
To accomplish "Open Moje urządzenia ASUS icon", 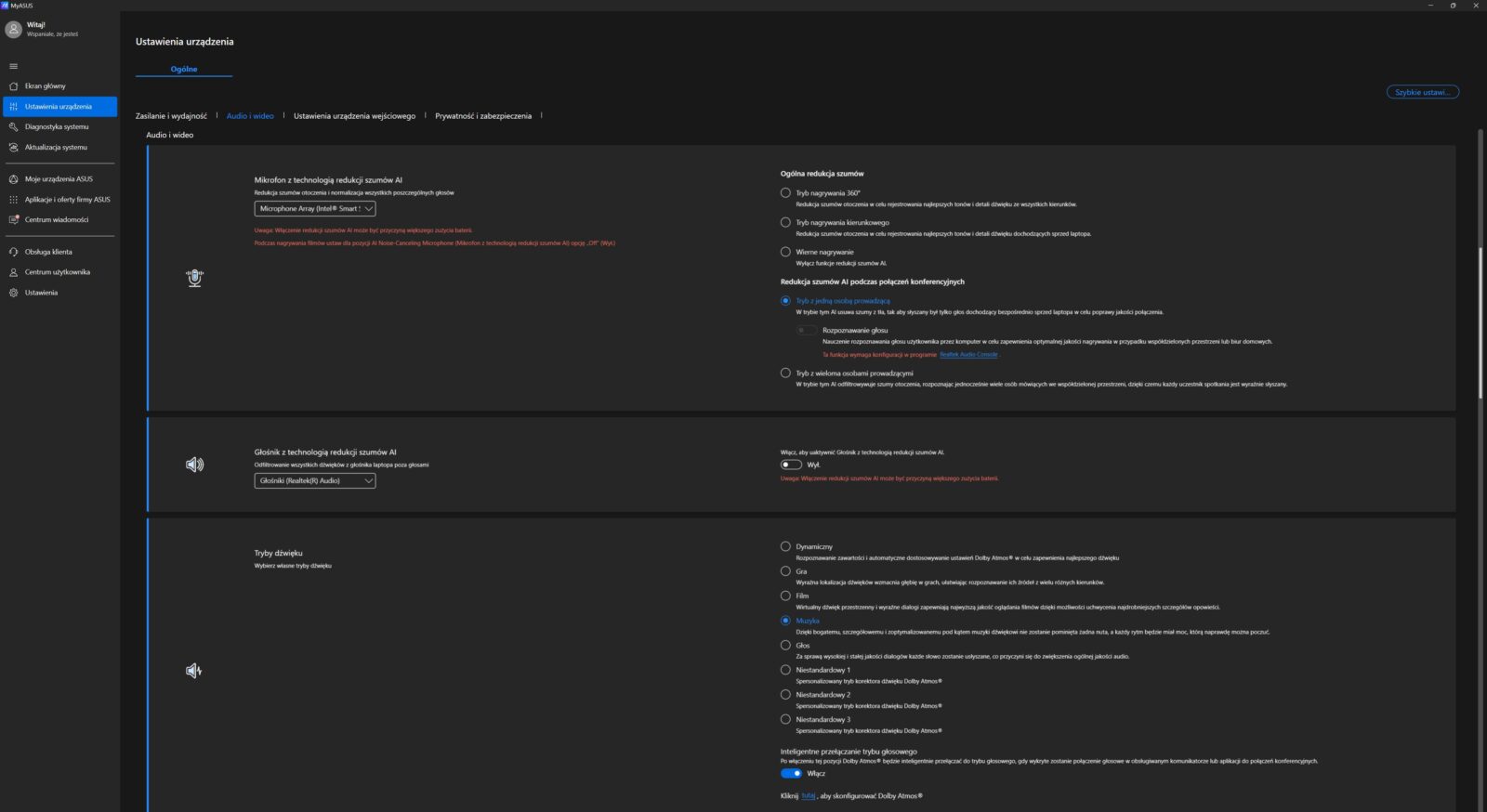I will (x=14, y=179).
